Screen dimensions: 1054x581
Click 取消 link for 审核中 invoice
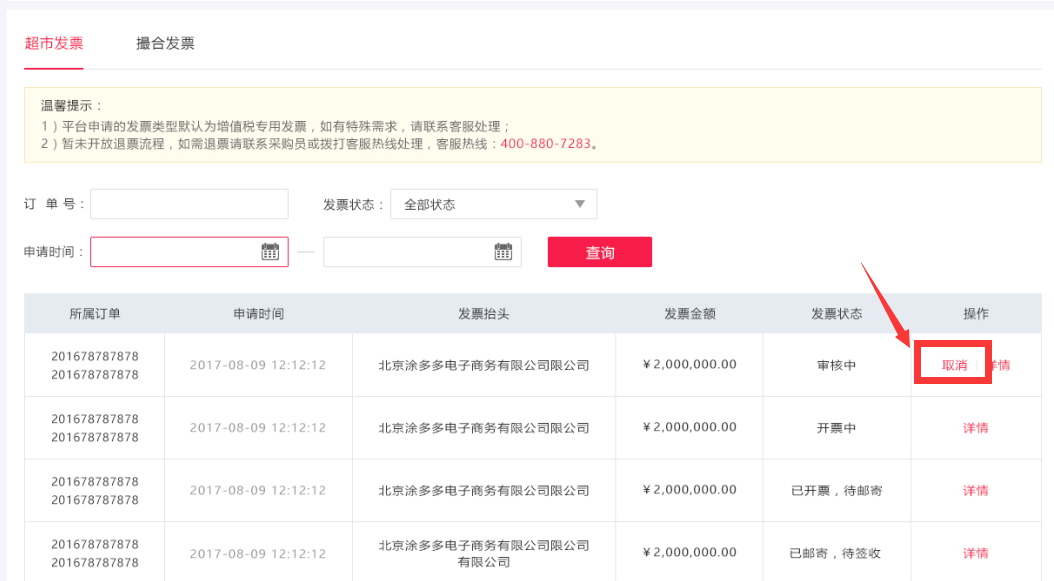[x=954, y=365]
